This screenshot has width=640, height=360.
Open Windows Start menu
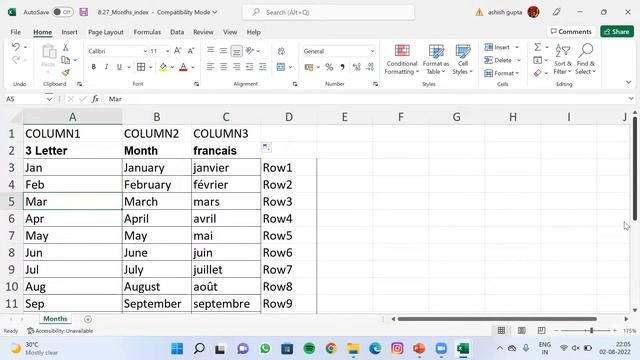click(177, 349)
